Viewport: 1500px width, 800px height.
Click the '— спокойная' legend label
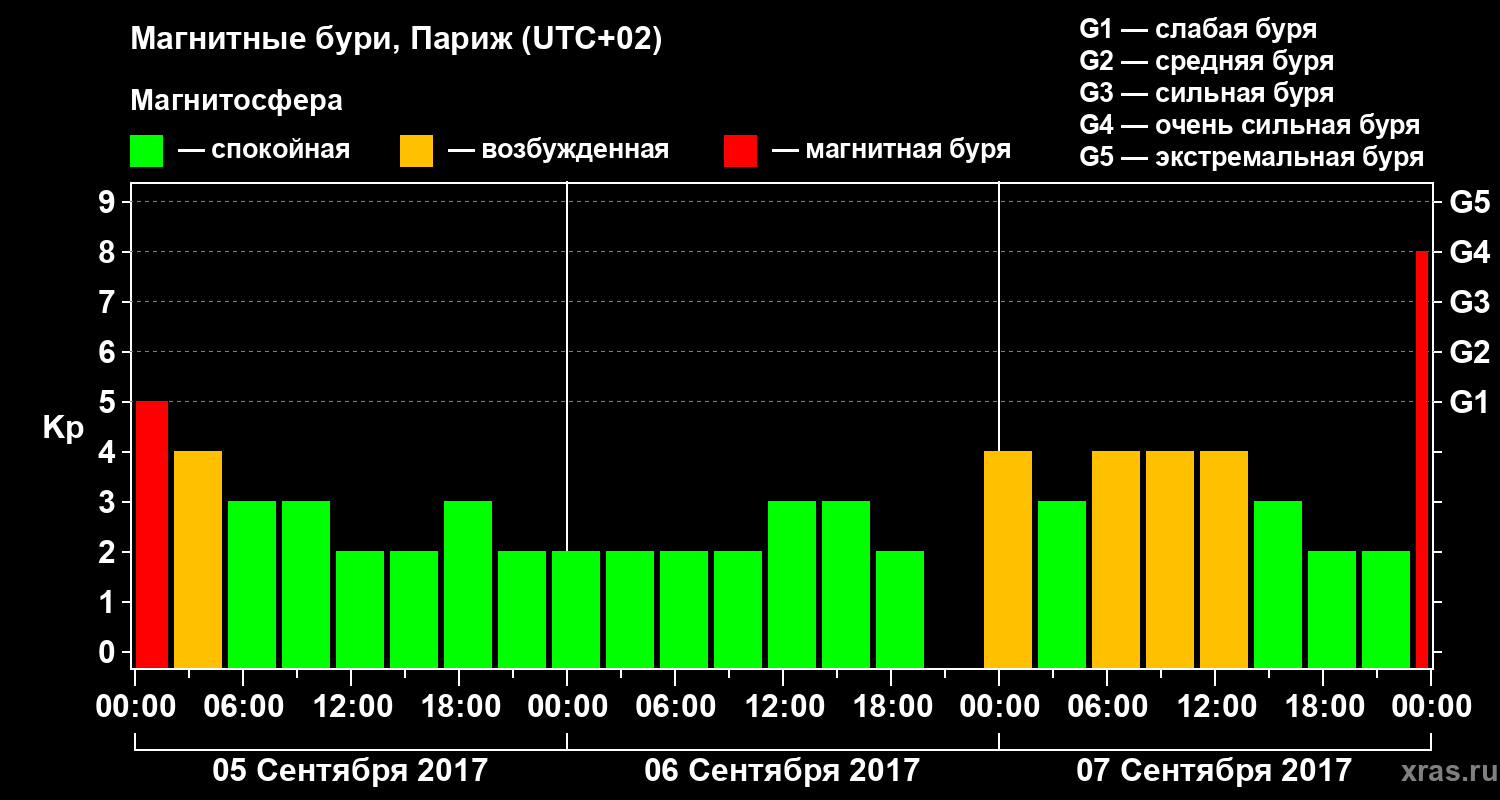tap(264, 151)
